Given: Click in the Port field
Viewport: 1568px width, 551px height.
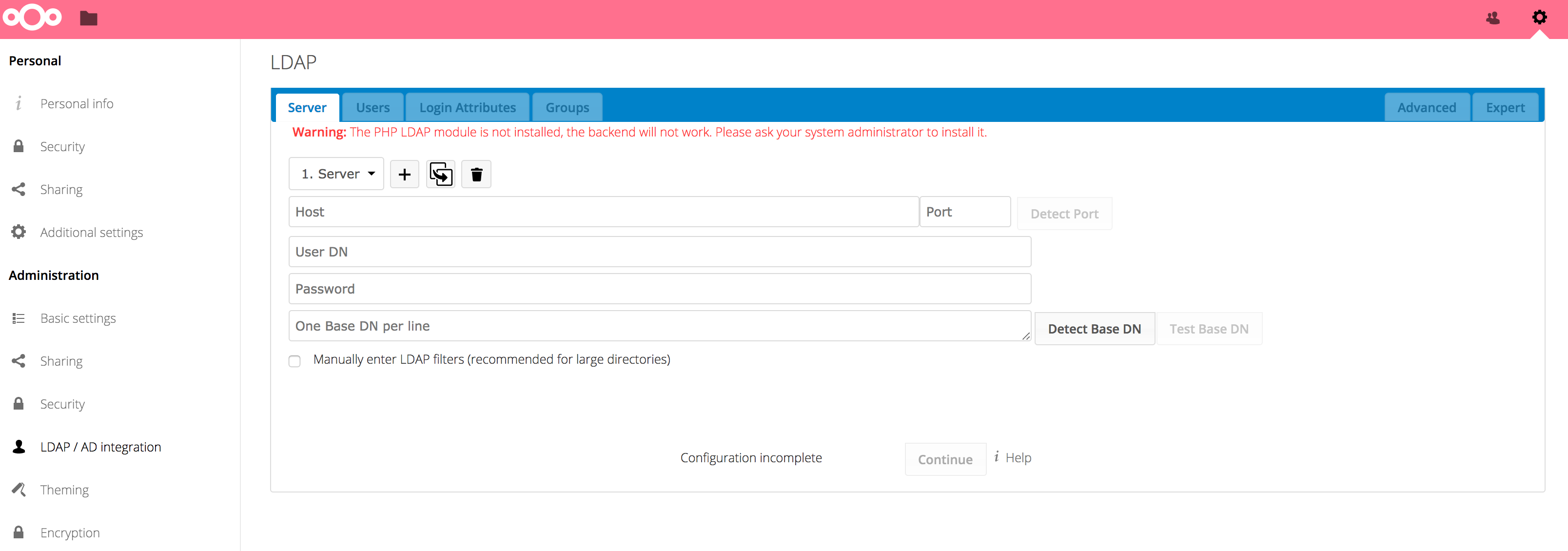Looking at the screenshot, I should click(x=964, y=212).
